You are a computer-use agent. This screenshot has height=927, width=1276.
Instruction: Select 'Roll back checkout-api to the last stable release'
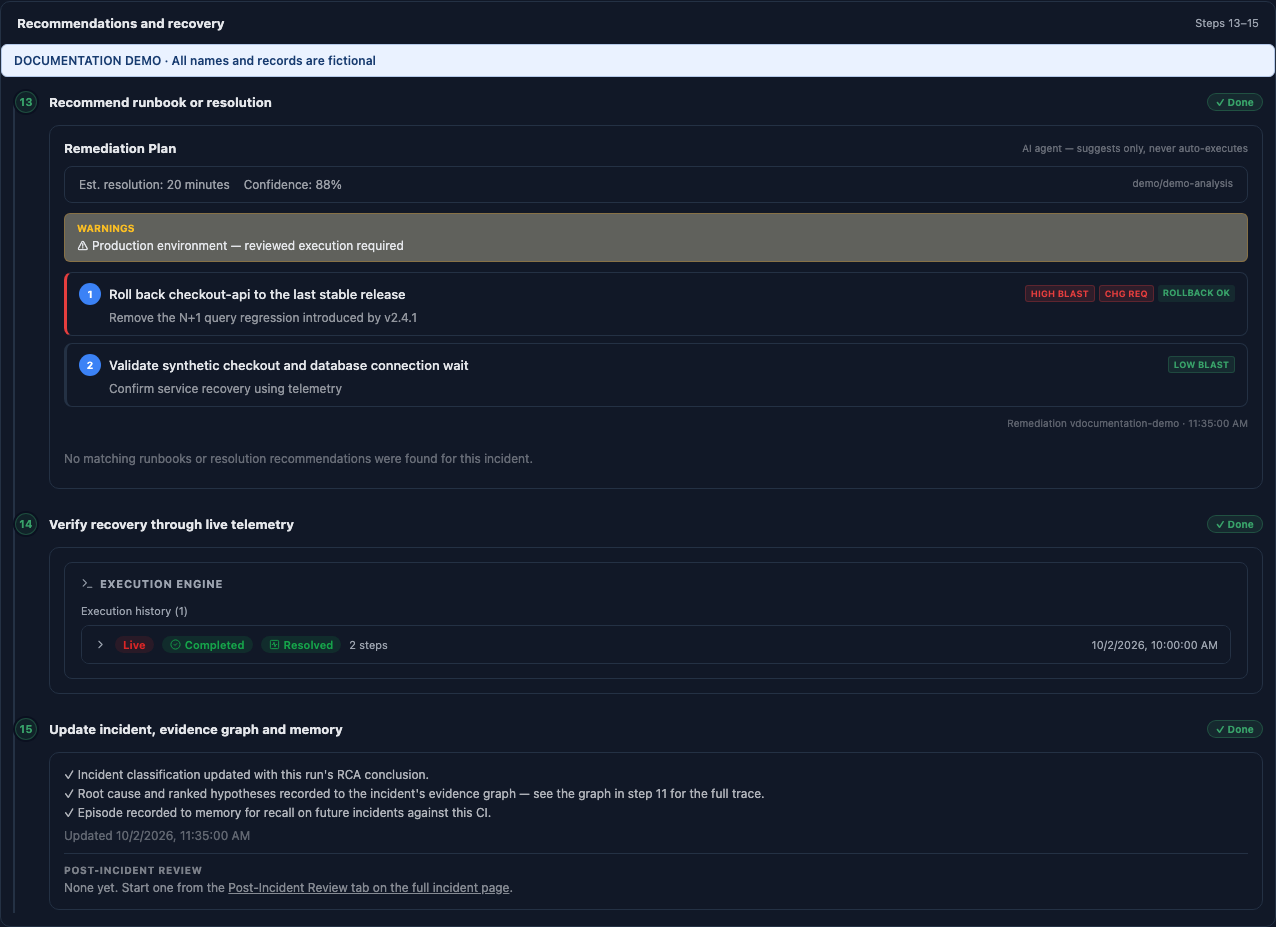click(257, 294)
